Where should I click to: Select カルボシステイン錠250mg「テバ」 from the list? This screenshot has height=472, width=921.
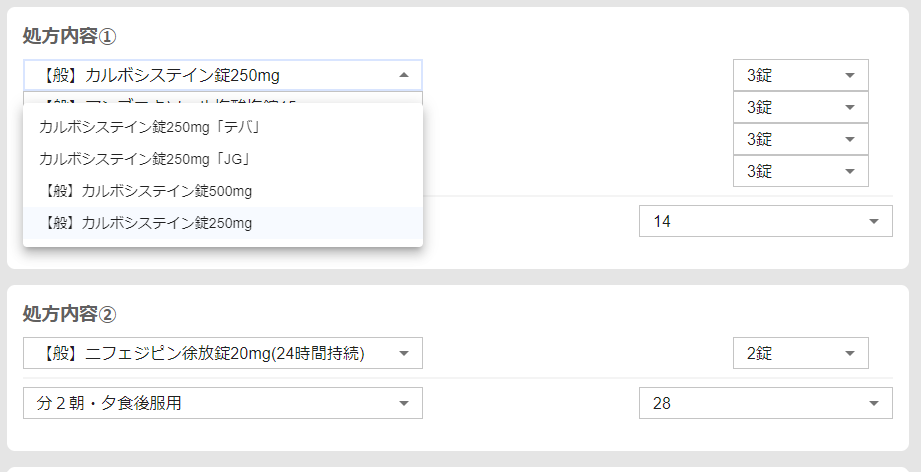point(148,127)
